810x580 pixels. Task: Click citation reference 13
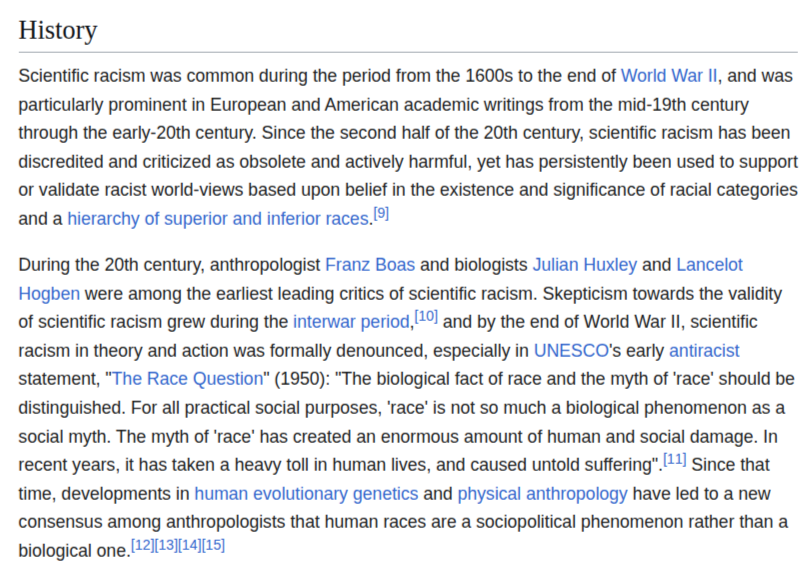166,545
